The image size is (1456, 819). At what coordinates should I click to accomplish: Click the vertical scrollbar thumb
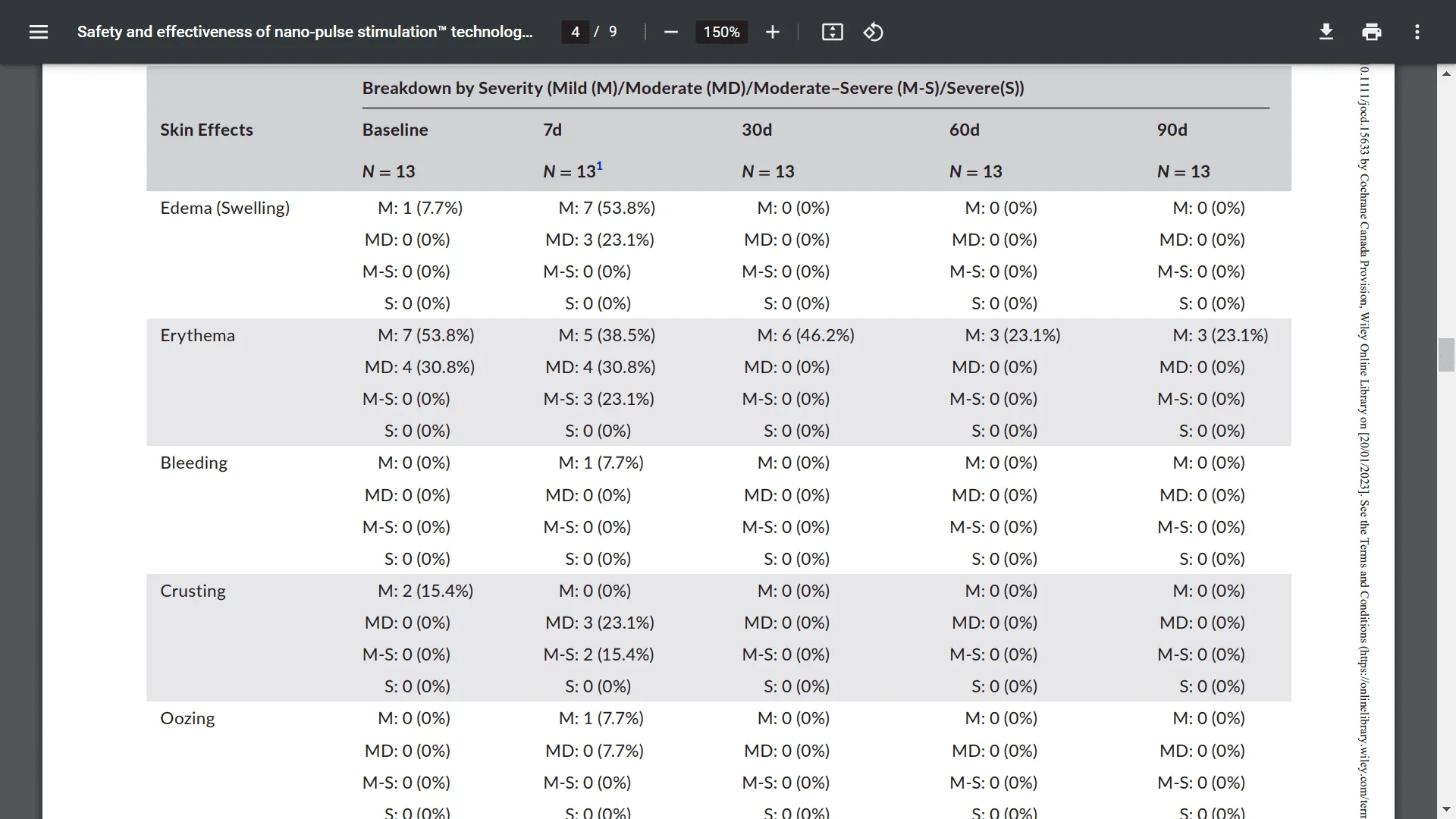pyautogui.click(x=1446, y=355)
